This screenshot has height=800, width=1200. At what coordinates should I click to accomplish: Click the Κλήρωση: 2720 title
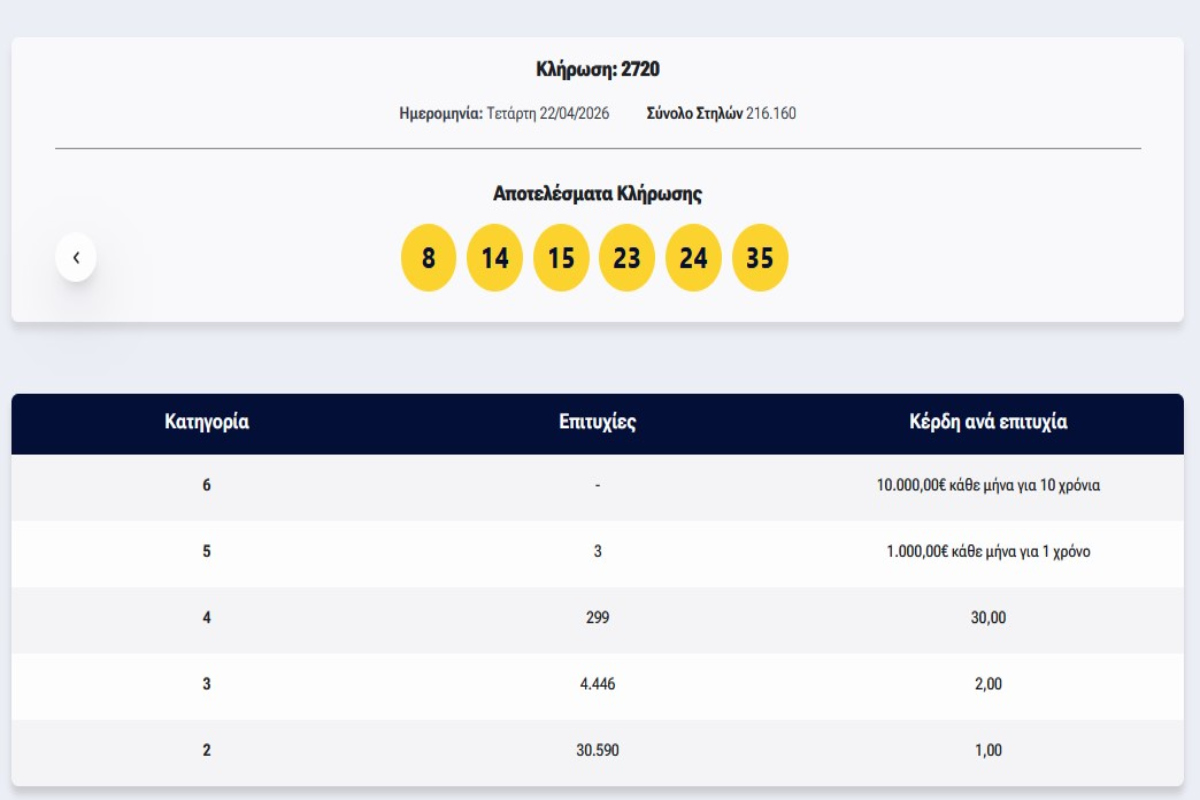click(x=597, y=70)
